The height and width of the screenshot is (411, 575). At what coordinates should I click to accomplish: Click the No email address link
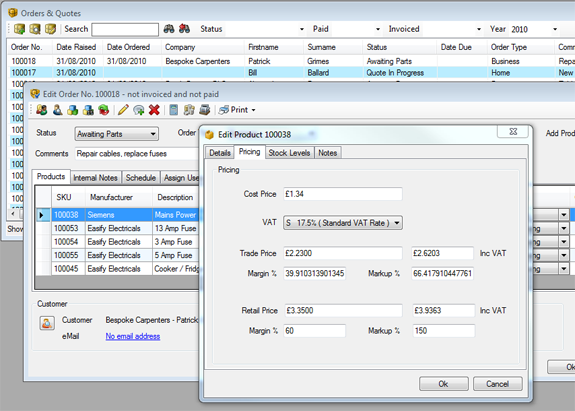coord(133,336)
